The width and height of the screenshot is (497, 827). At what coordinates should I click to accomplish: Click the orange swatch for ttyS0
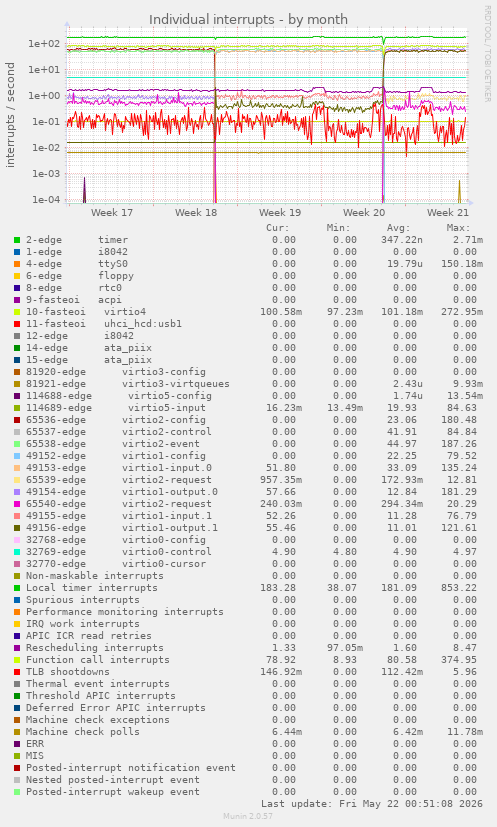pyautogui.click(x=17, y=264)
